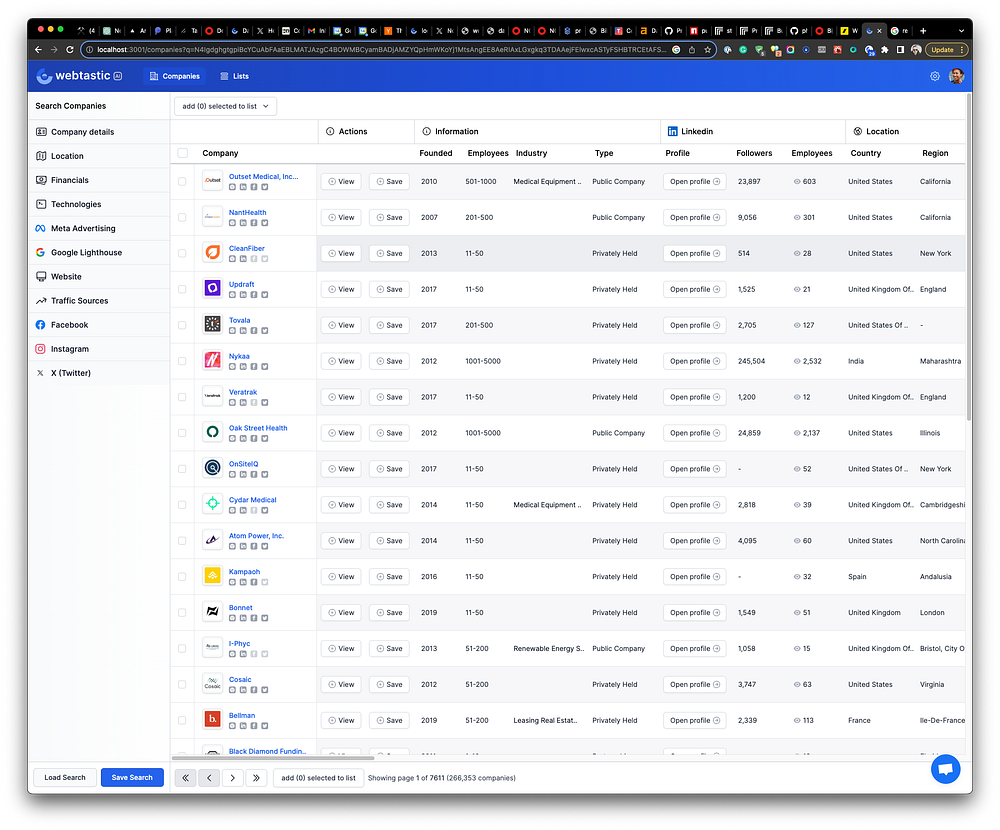Image resolution: width=1000 pixels, height=830 pixels.
Task: Expand the Financials filter section
Action: tap(99, 181)
